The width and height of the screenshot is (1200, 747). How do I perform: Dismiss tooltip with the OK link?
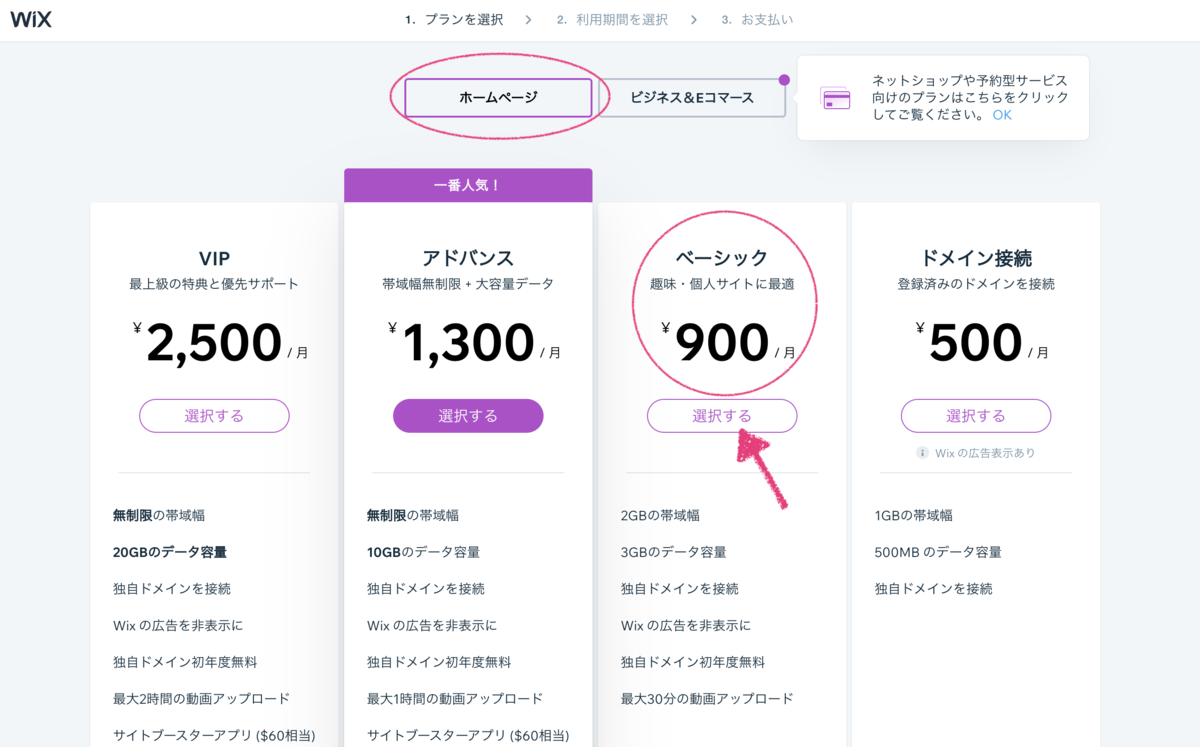[1002, 115]
